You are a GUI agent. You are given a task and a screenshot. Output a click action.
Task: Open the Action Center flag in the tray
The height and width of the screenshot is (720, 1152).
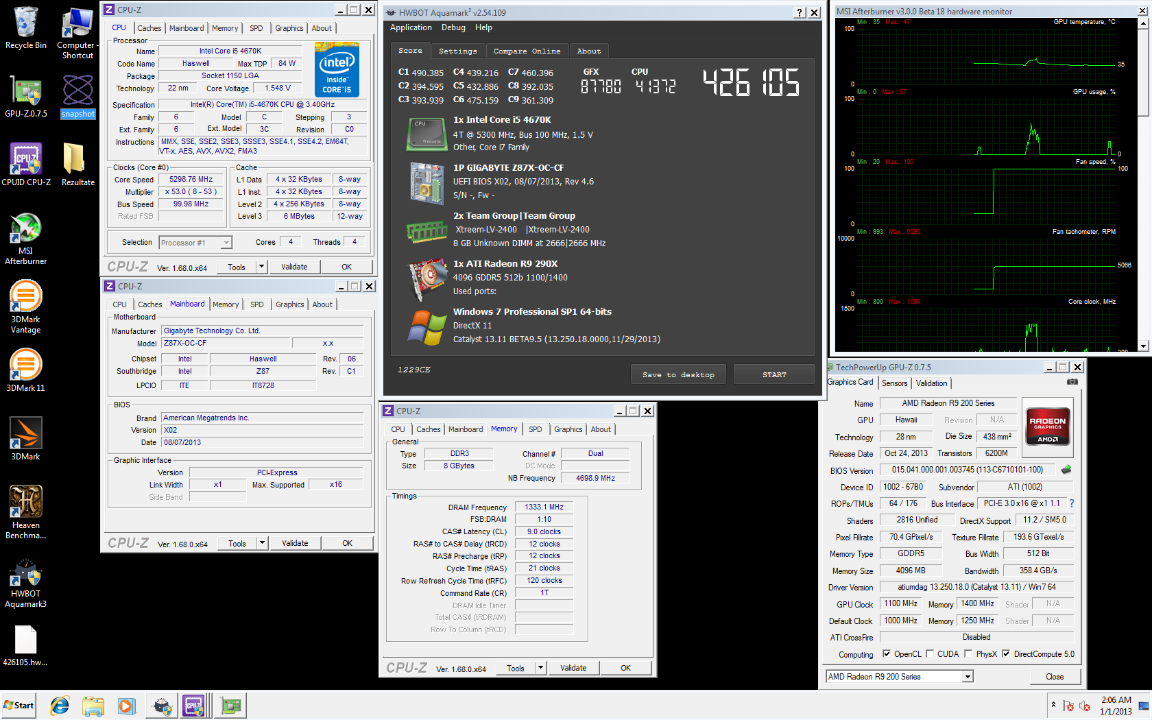pos(1069,706)
